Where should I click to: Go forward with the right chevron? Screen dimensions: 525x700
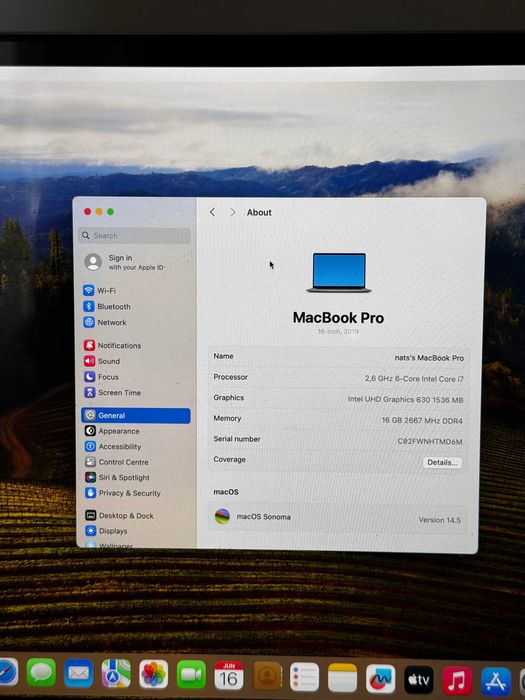click(x=233, y=212)
